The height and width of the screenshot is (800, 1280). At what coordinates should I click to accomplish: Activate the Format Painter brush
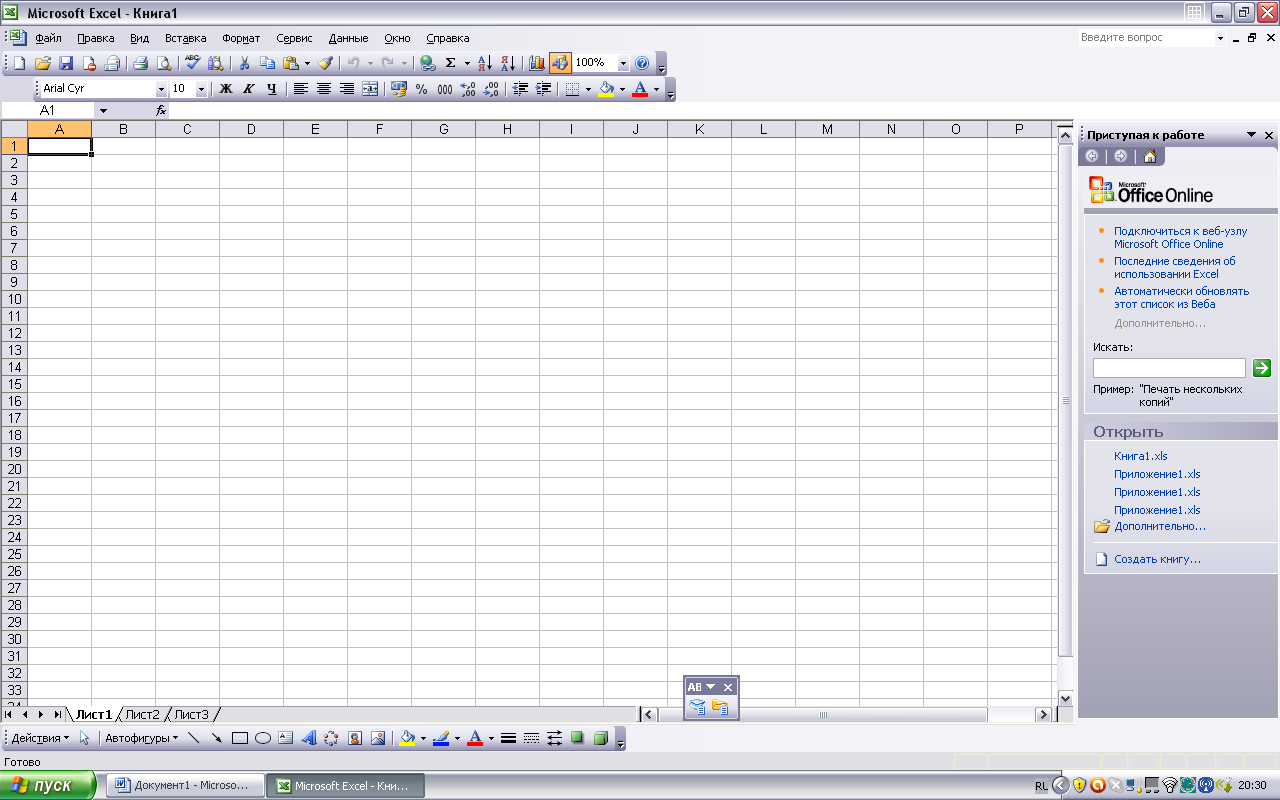point(325,63)
